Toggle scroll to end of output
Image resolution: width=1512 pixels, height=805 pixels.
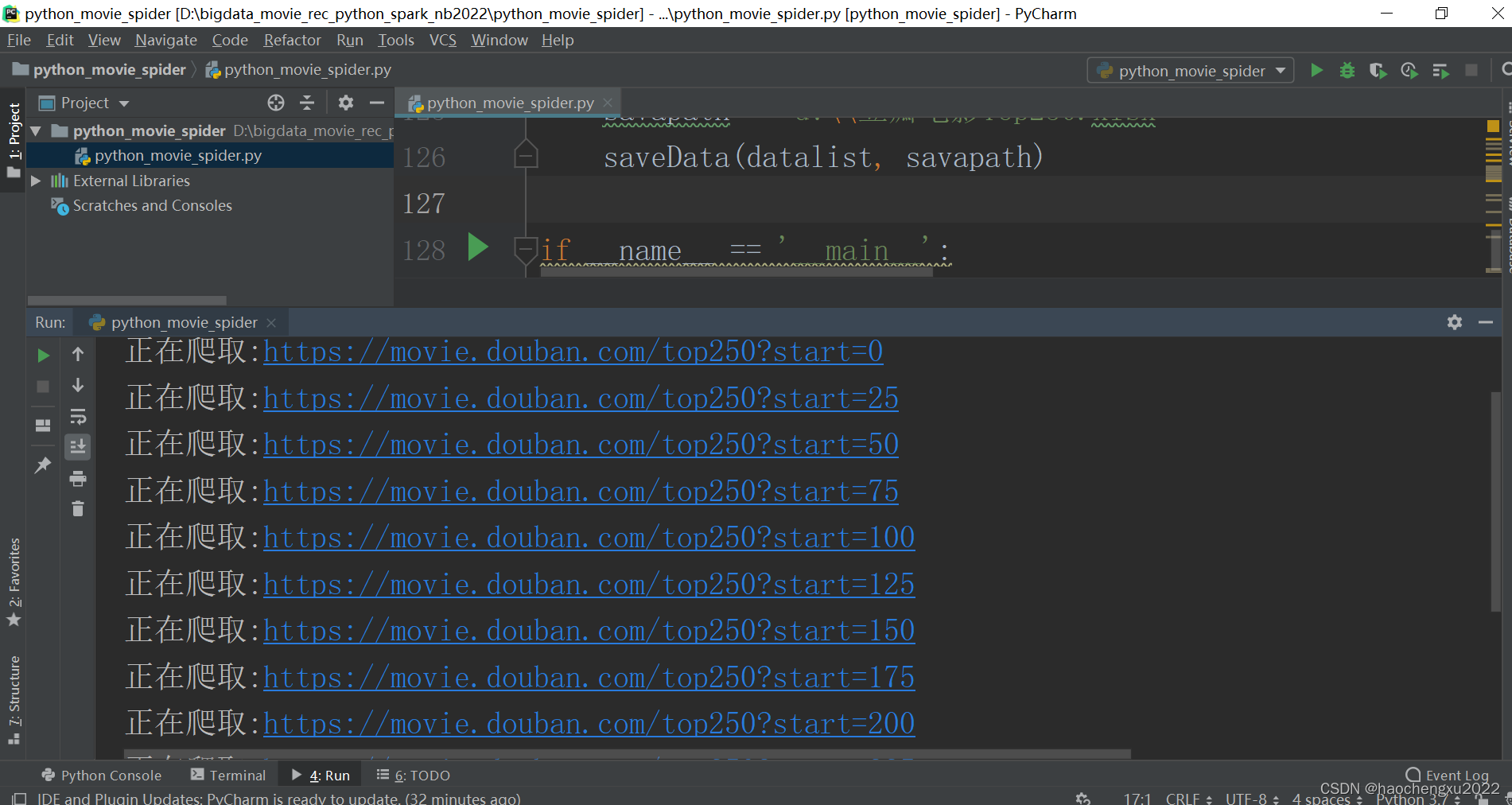tap(78, 446)
